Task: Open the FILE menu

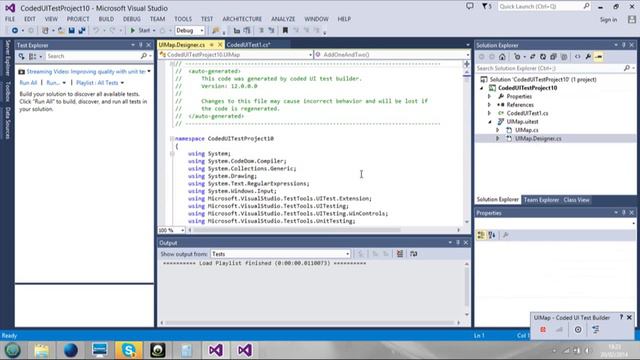Action: point(10,19)
